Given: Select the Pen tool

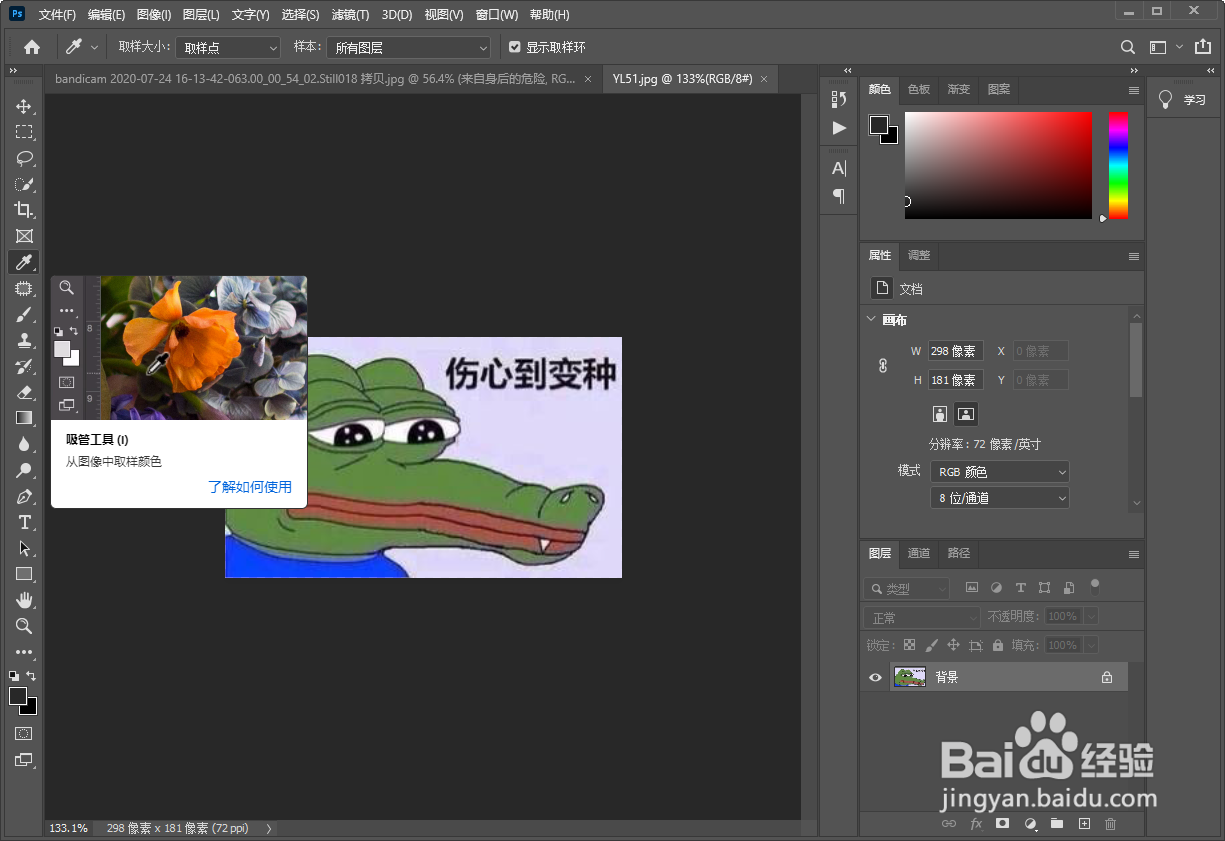Looking at the screenshot, I should (x=24, y=496).
